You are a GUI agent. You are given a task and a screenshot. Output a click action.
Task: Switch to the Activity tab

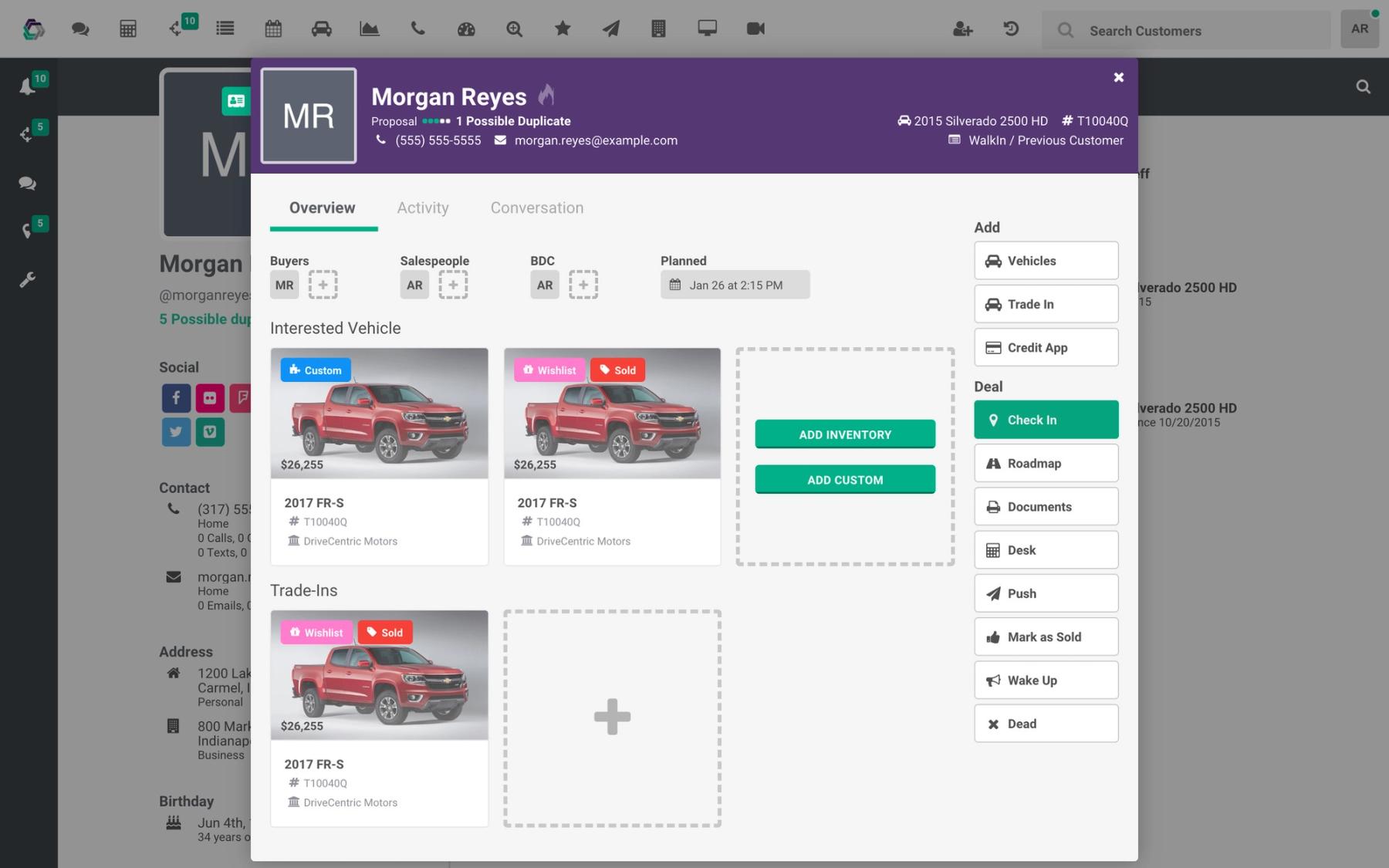click(x=423, y=208)
